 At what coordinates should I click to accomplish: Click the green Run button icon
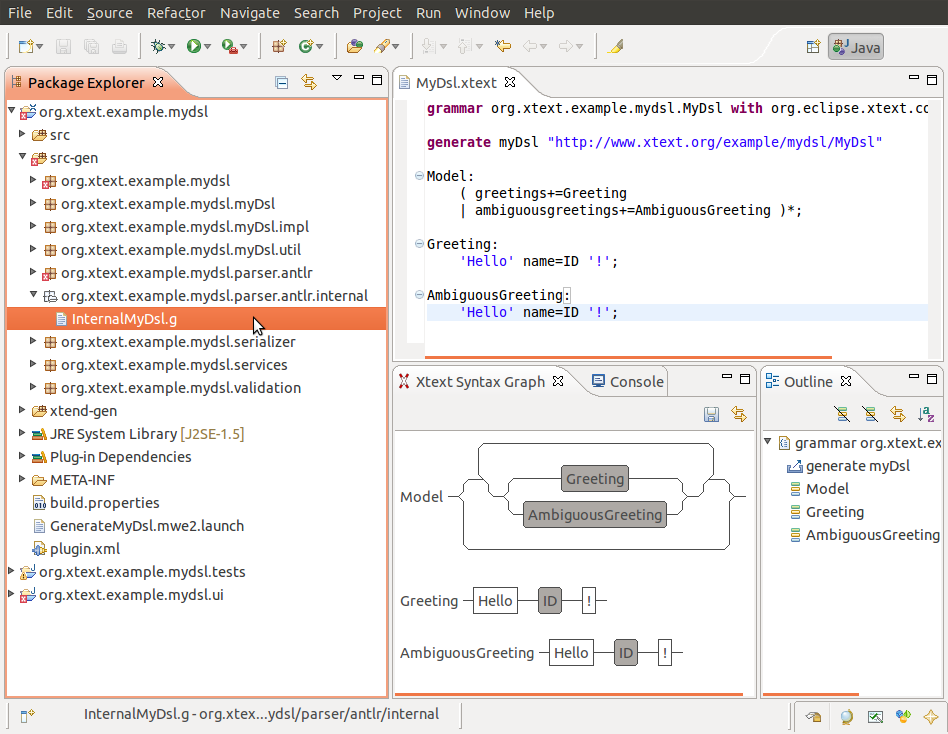coord(193,46)
